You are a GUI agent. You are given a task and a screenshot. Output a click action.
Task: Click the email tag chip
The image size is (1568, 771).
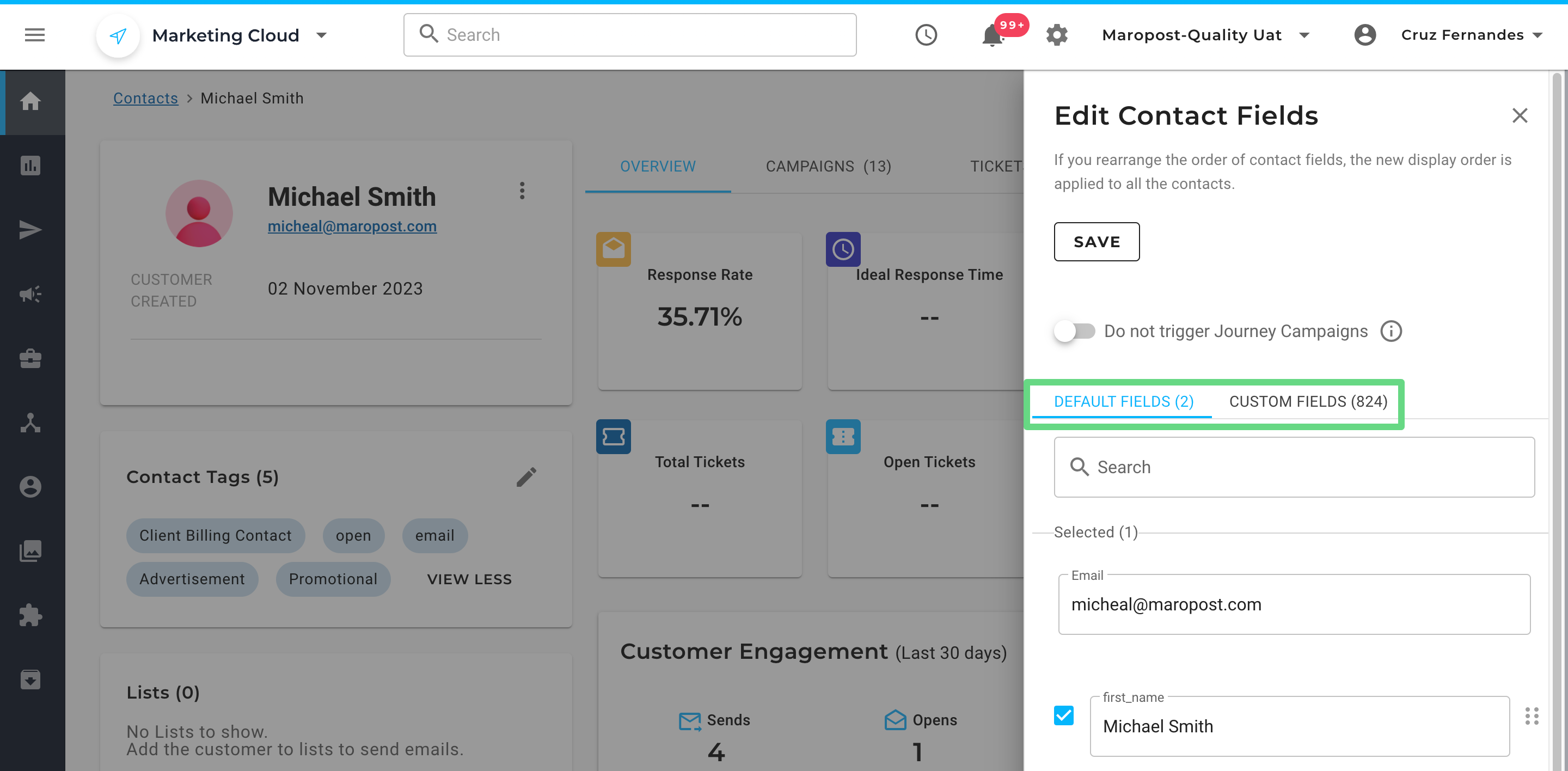(434, 535)
